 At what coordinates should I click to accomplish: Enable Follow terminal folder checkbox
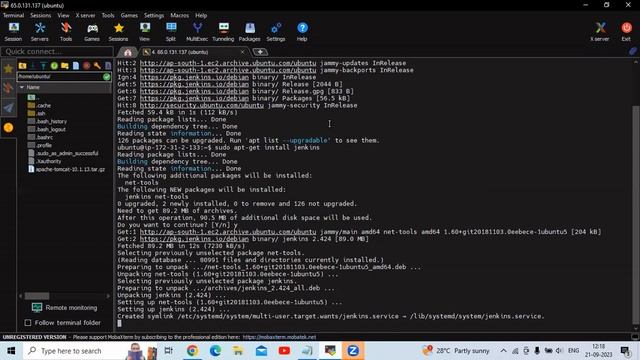pos(28,323)
